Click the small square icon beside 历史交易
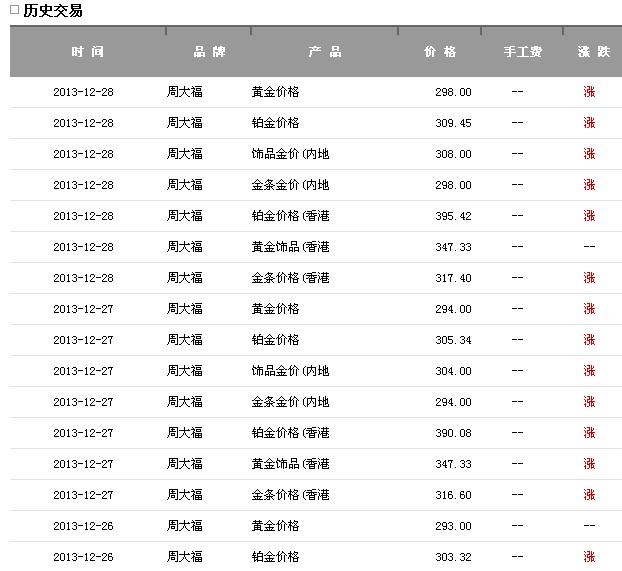 tap(14, 10)
